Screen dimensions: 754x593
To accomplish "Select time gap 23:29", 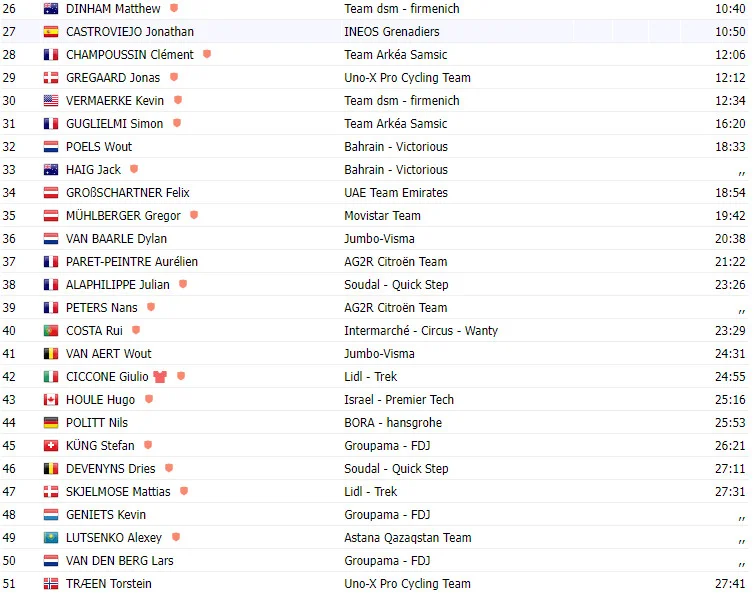I will coord(730,331).
